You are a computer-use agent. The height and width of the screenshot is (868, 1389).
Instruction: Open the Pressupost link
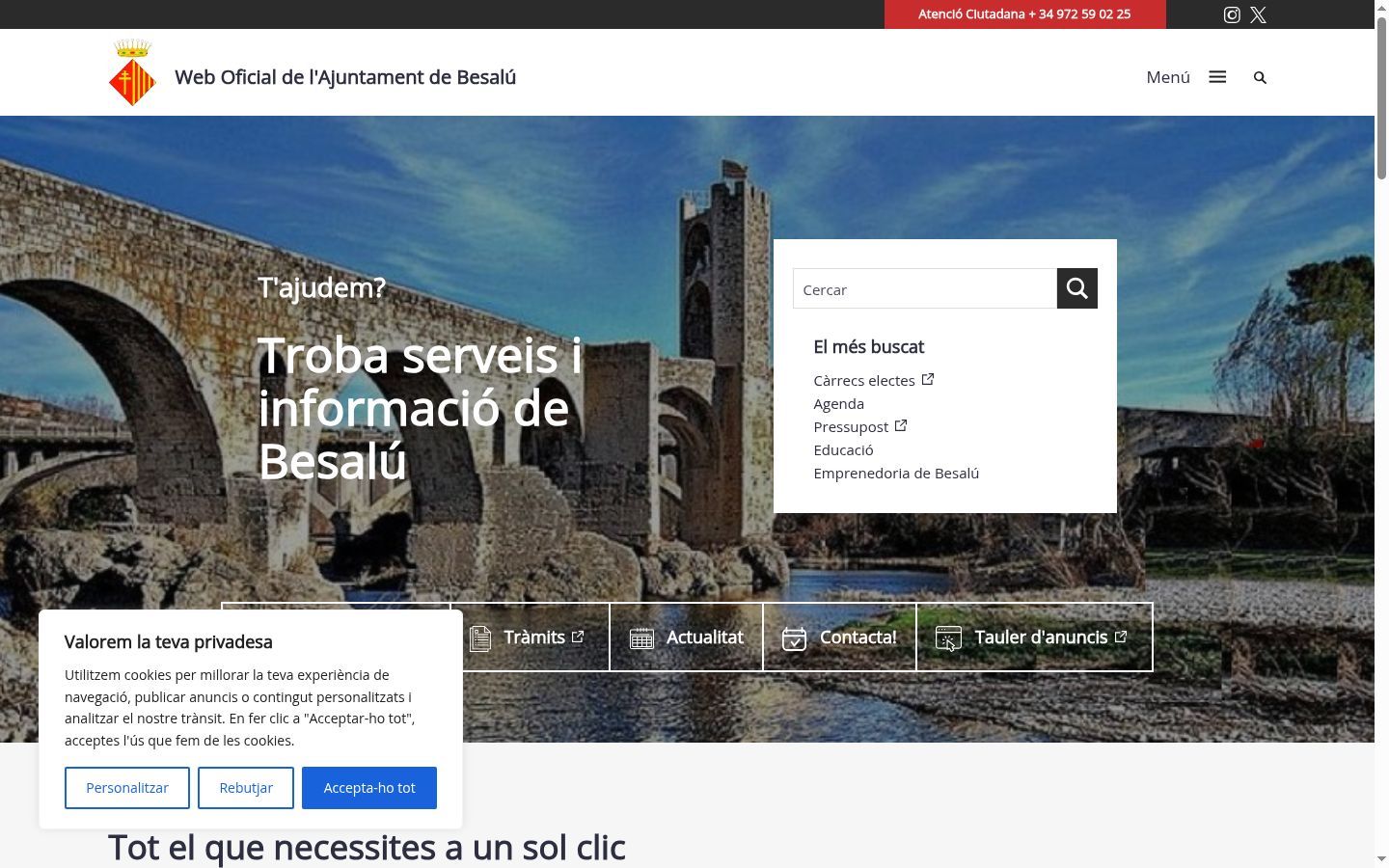[851, 426]
